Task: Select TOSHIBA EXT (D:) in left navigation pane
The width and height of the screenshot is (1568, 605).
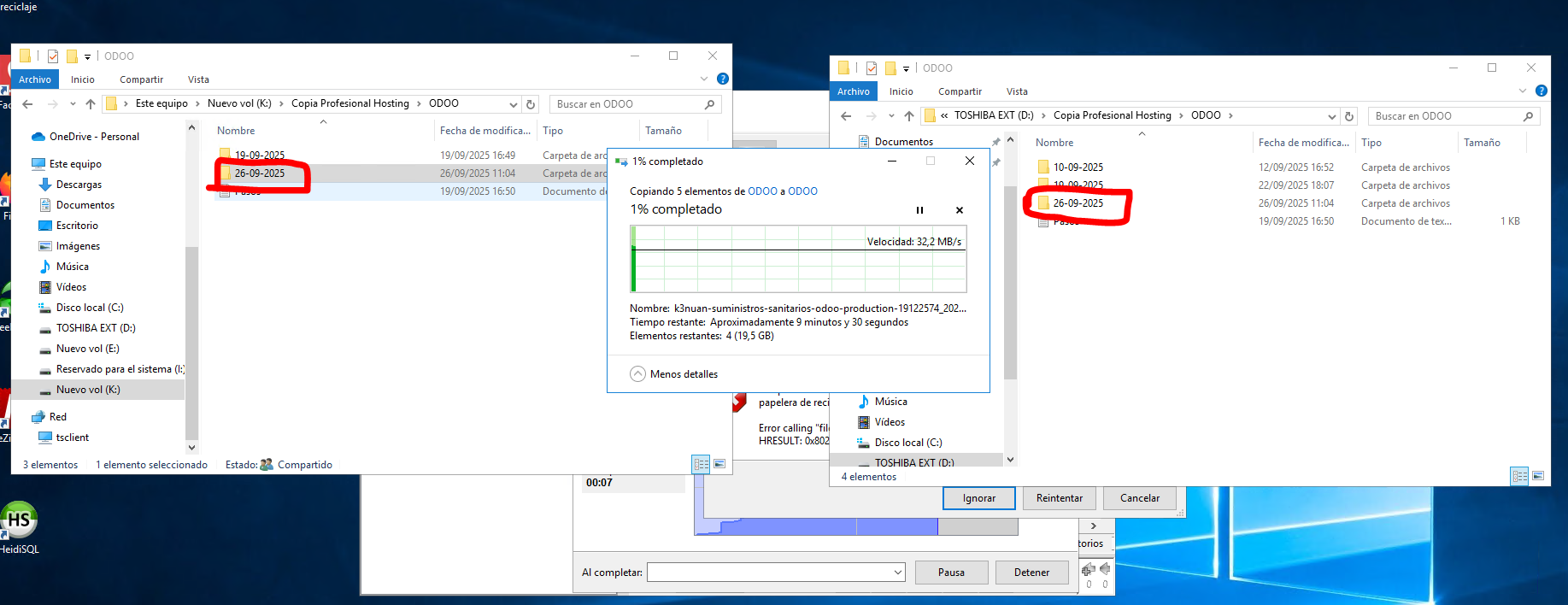Action: pos(96,328)
